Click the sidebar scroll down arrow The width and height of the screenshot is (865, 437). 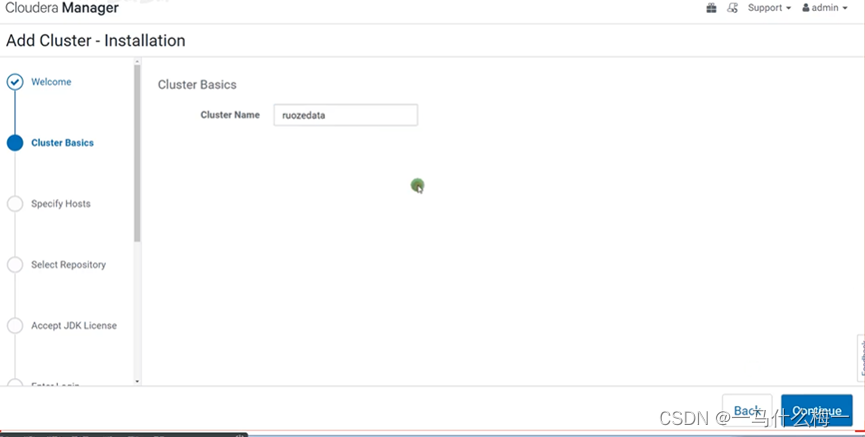(137, 381)
